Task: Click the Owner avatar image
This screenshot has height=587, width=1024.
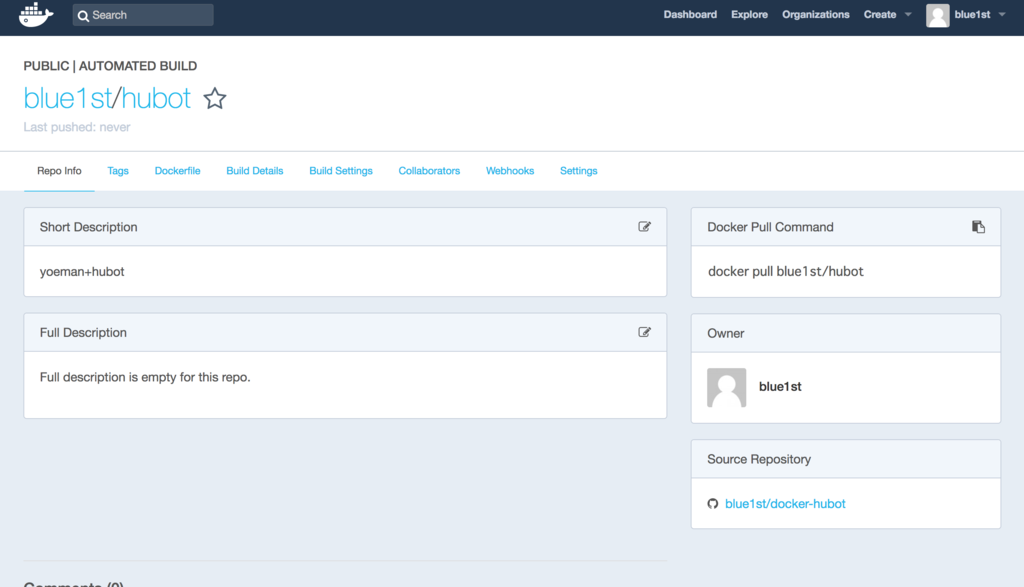Action: click(726, 387)
